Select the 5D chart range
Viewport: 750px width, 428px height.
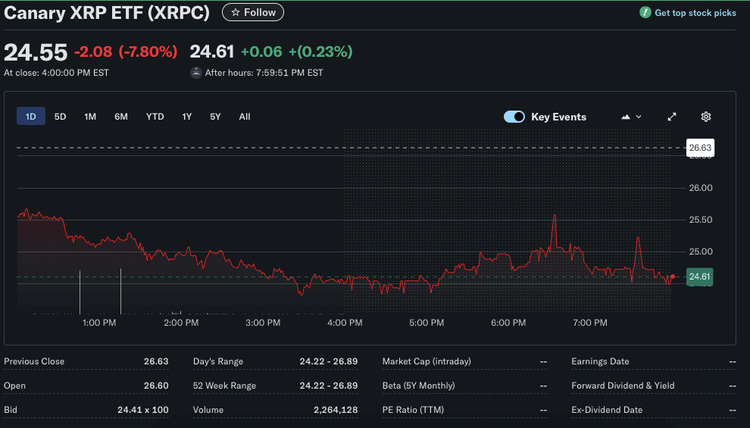pos(60,117)
